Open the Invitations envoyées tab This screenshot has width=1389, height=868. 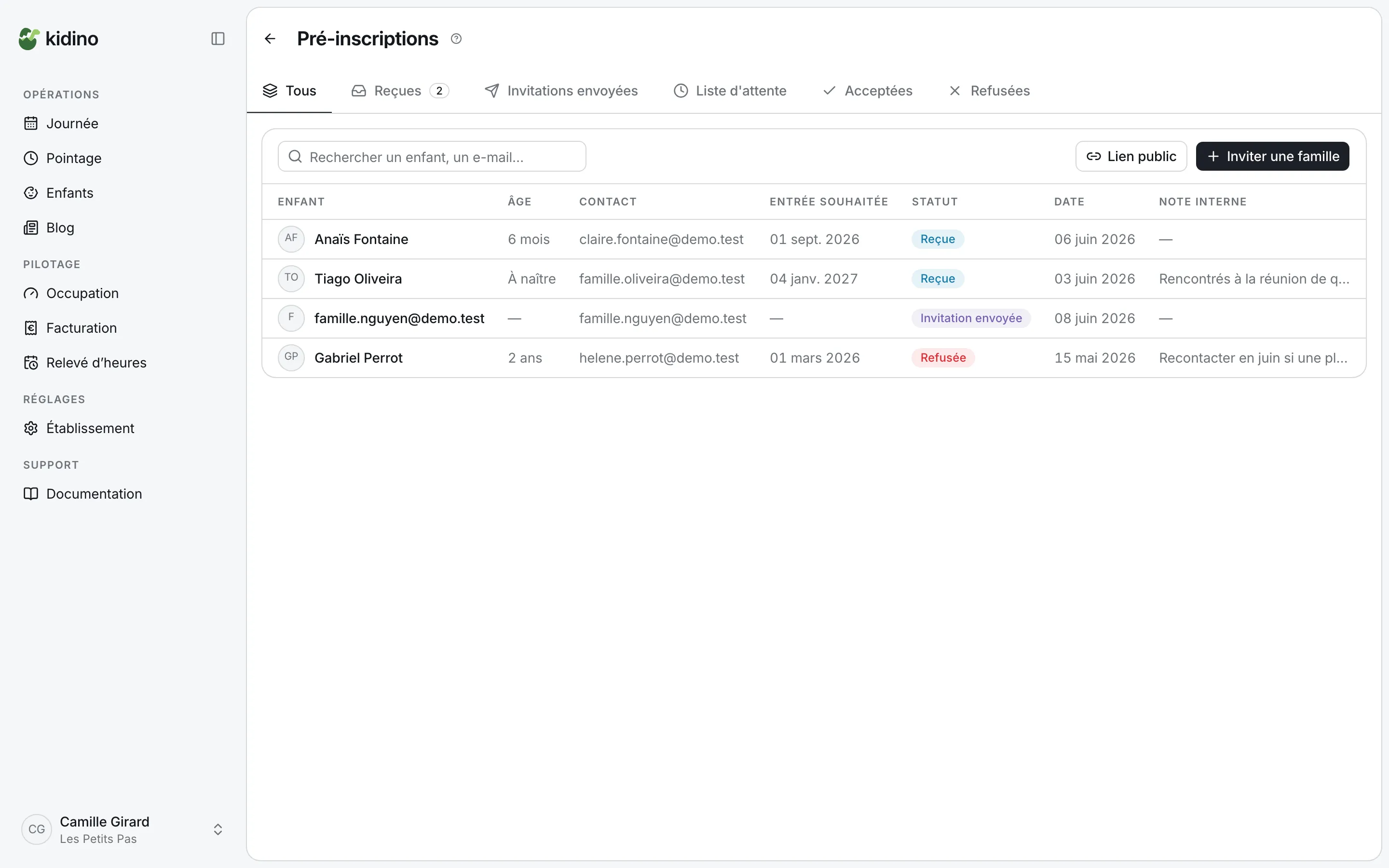click(x=561, y=91)
